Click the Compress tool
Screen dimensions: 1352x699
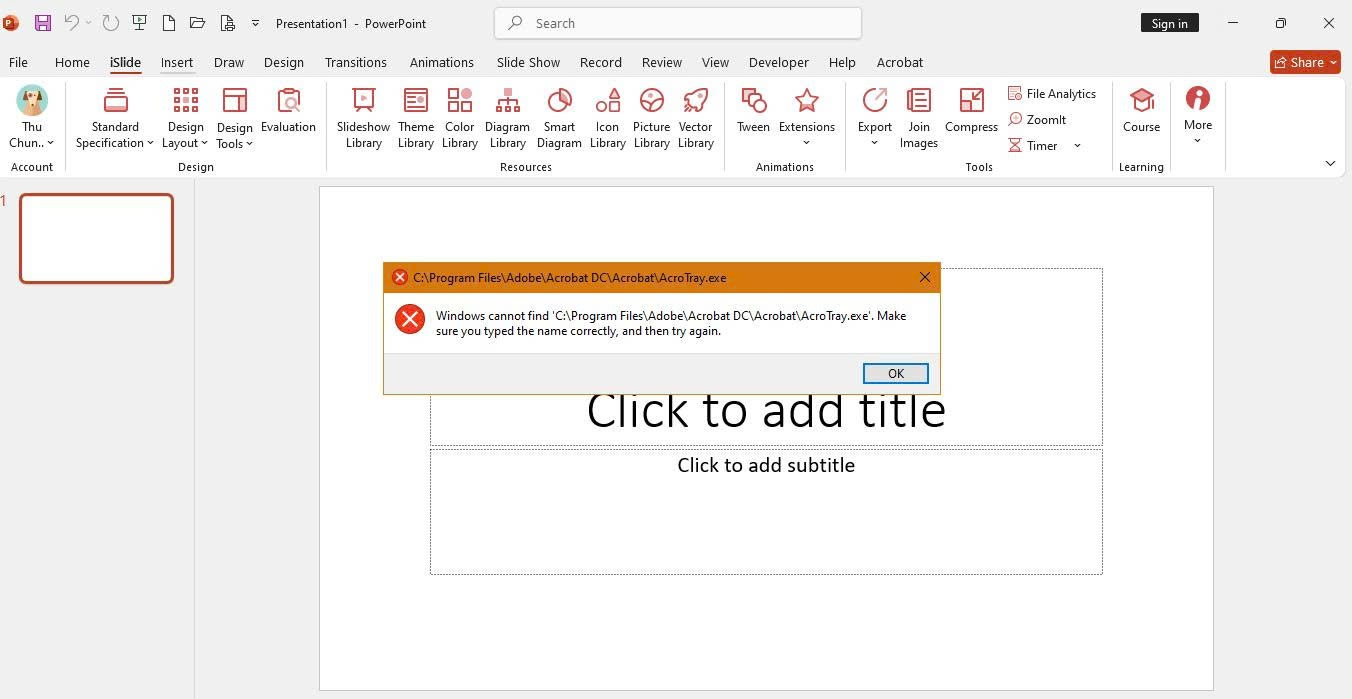pos(971,111)
